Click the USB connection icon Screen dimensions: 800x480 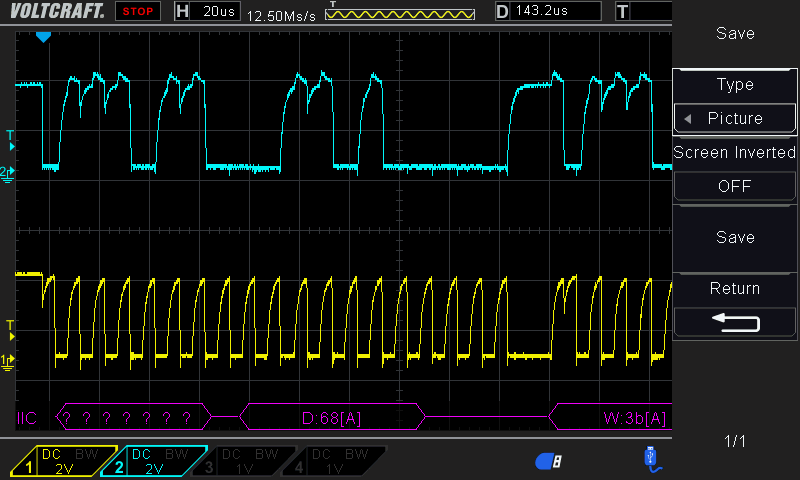pyautogui.click(x=650, y=458)
